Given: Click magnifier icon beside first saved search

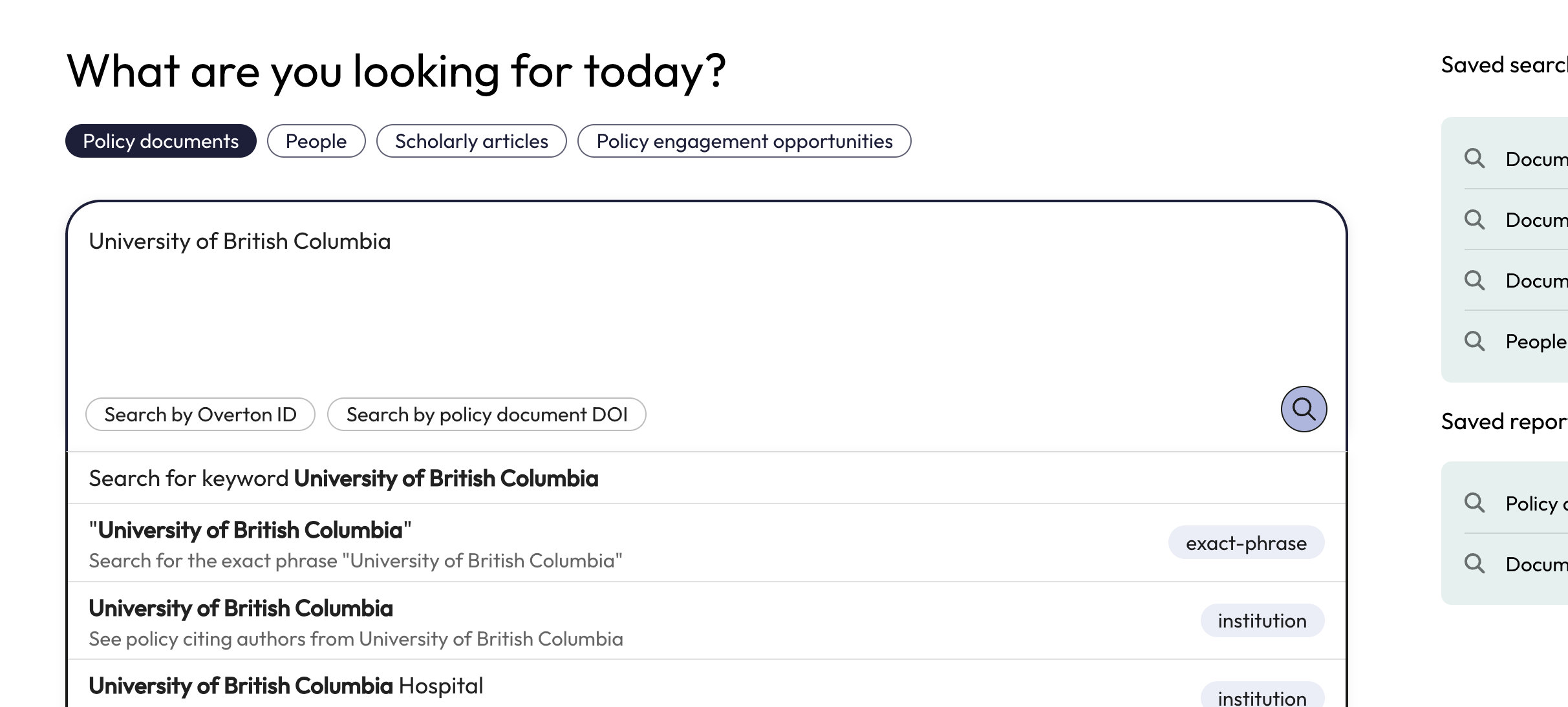Looking at the screenshot, I should click(x=1474, y=158).
